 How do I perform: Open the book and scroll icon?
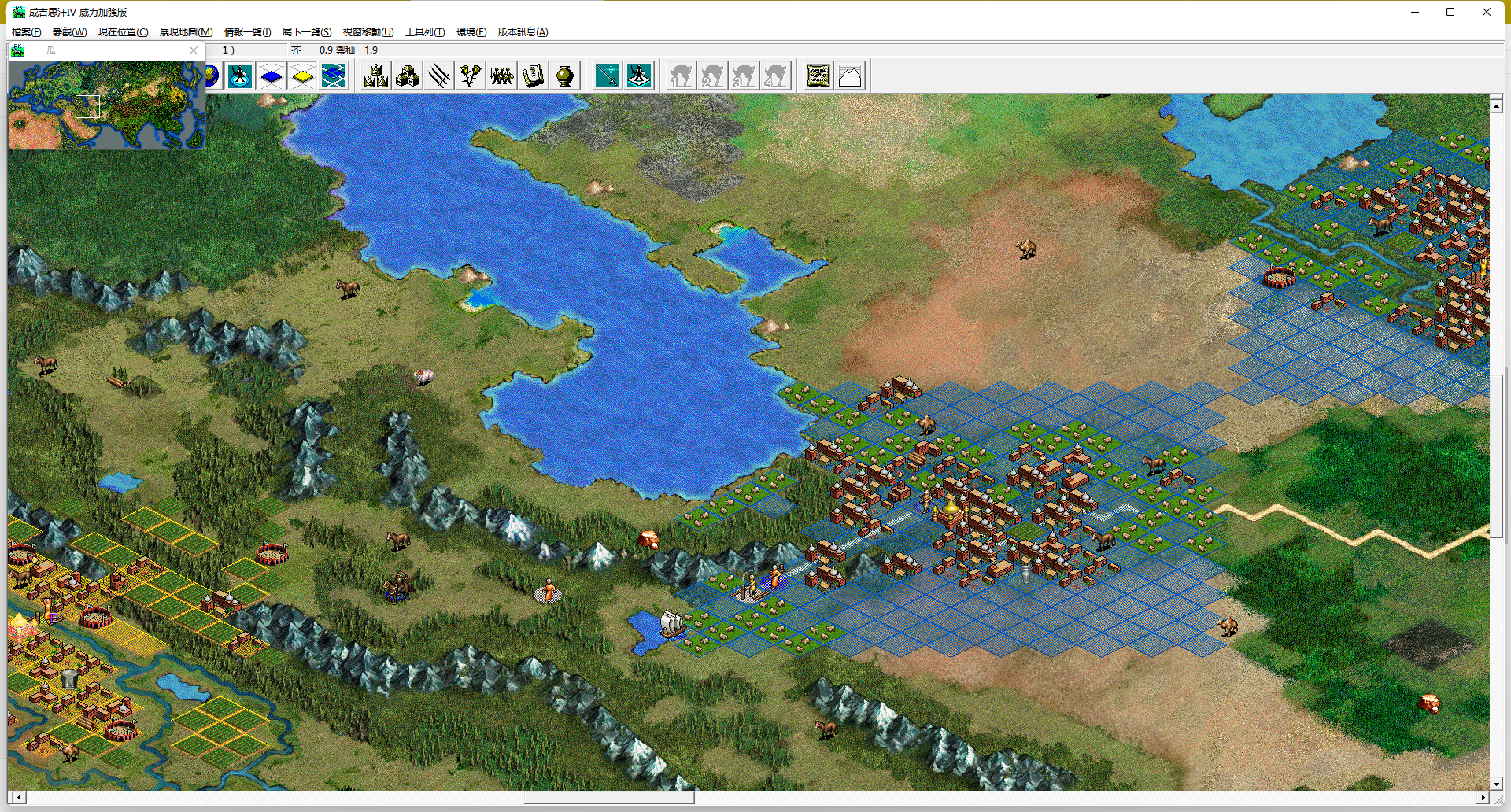pyautogui.click(x=534, y=76)
